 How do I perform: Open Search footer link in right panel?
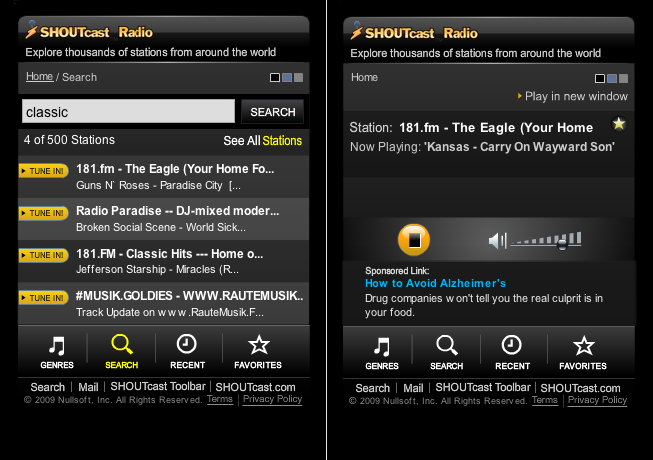[372, 388]
